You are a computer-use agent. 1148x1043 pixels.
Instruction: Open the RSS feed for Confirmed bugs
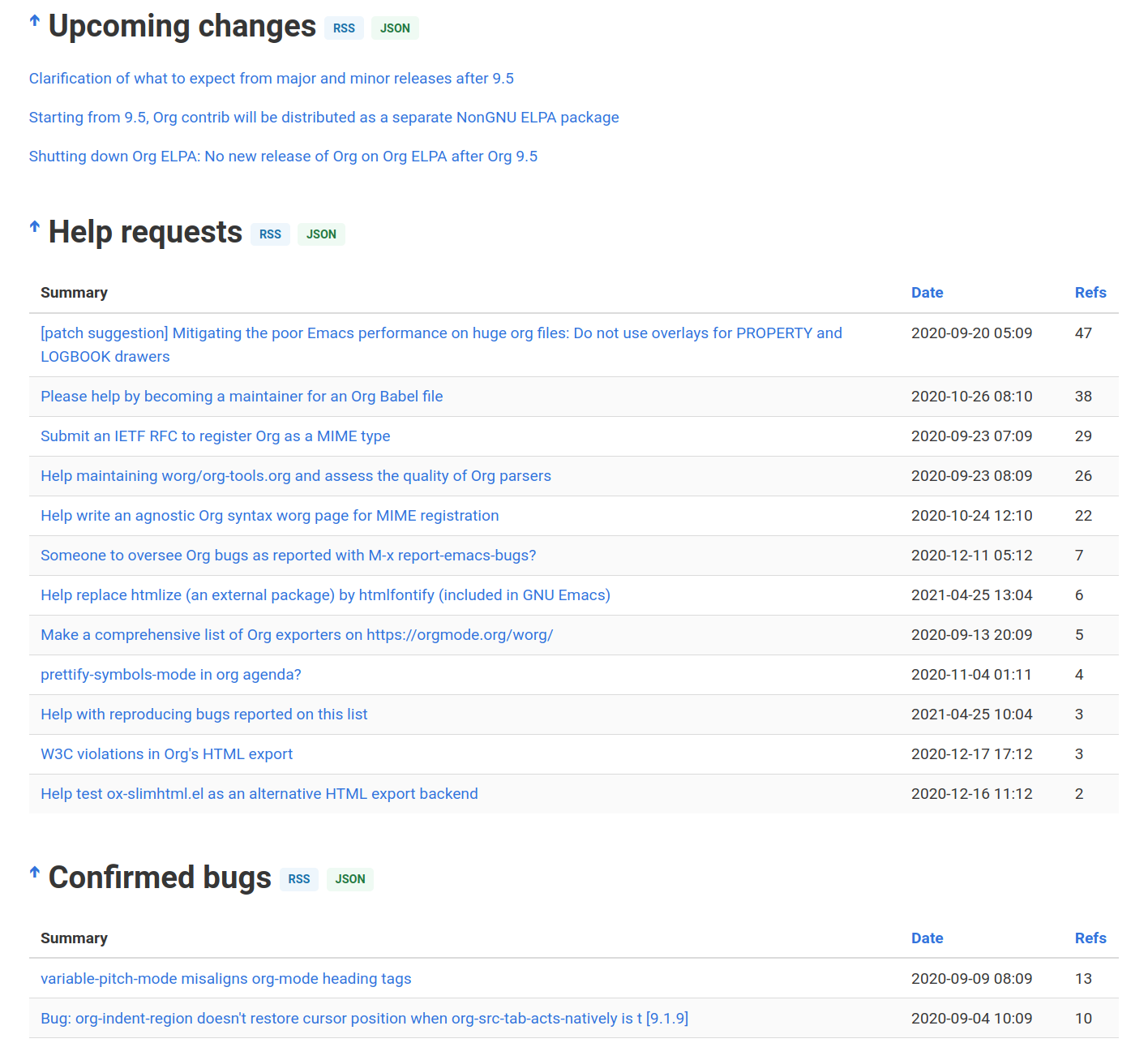coord(298,879)
